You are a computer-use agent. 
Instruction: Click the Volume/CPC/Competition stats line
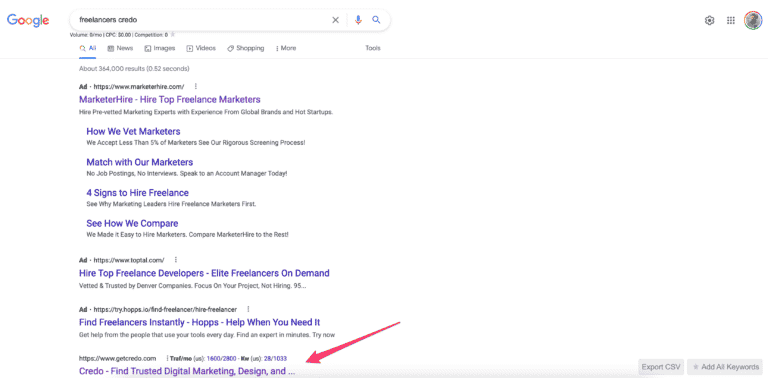click(x=119, y=35)
